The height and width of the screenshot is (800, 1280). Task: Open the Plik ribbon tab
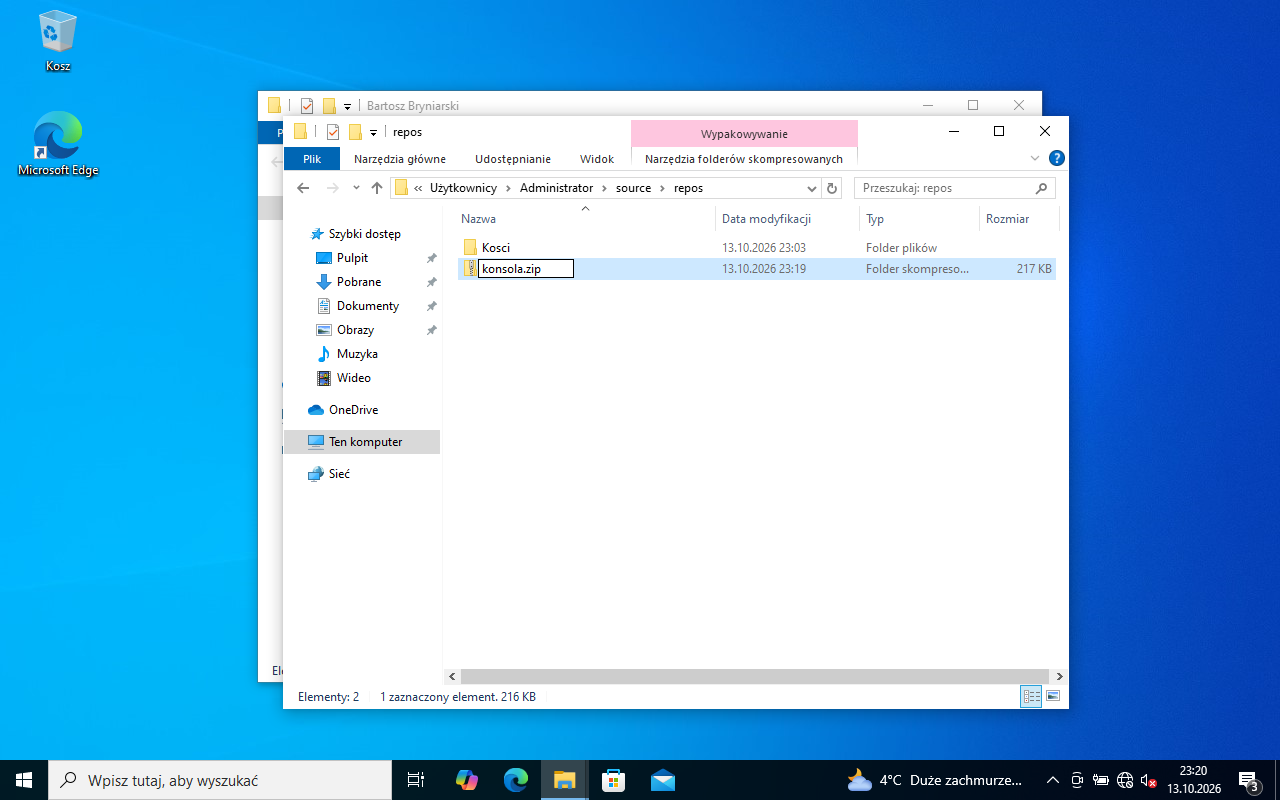pyautogui.click(x=312, y=159)
